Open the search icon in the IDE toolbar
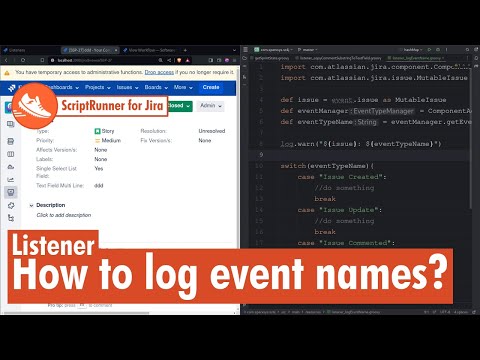The height and width of the screenshot is (360, 480). (x=468, y=50)
